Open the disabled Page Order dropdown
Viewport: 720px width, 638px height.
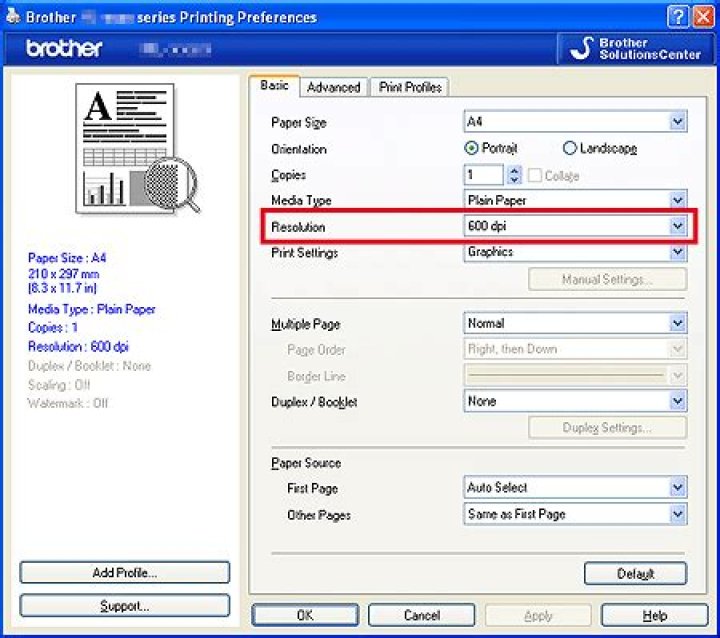click(x=575, y=349)
